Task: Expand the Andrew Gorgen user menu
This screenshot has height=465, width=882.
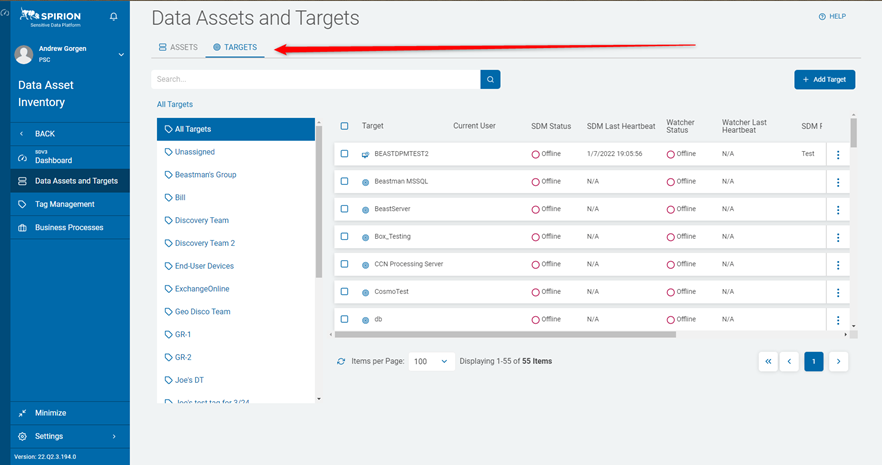Action: click(121, 54)
